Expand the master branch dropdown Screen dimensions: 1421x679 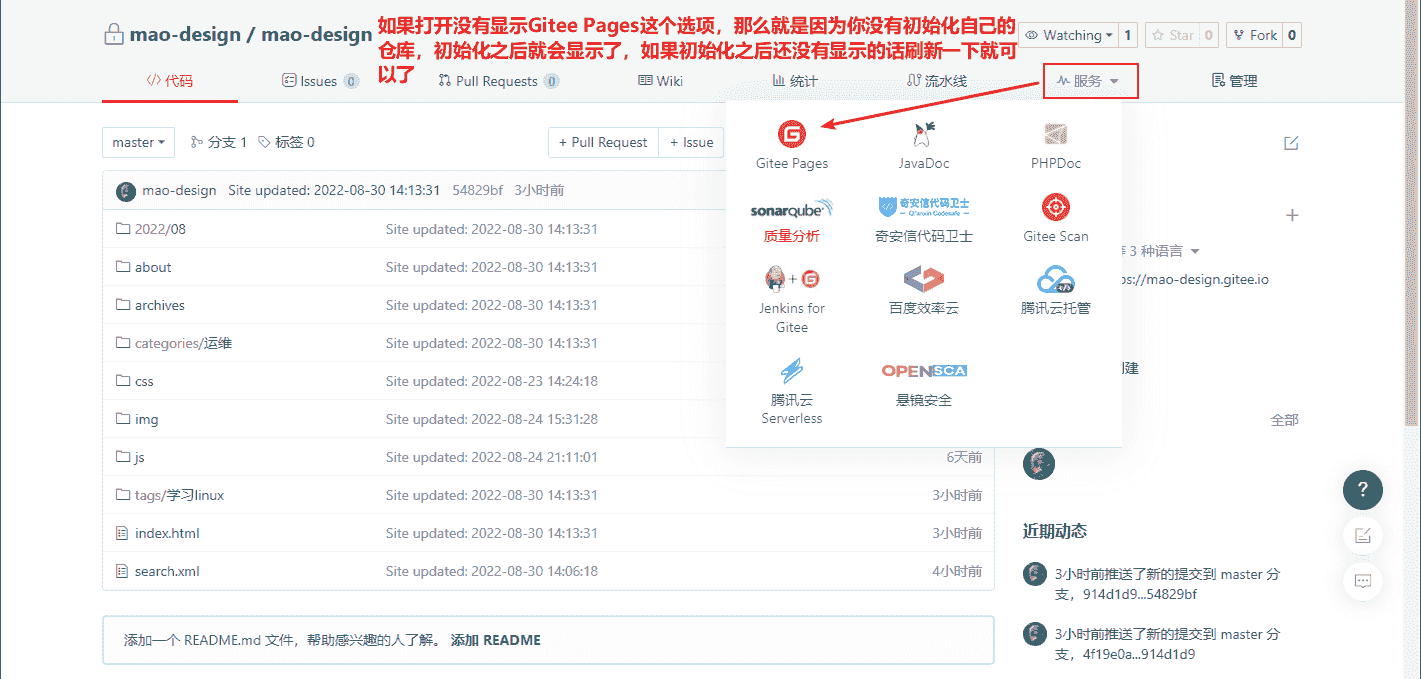click(138, 143)
